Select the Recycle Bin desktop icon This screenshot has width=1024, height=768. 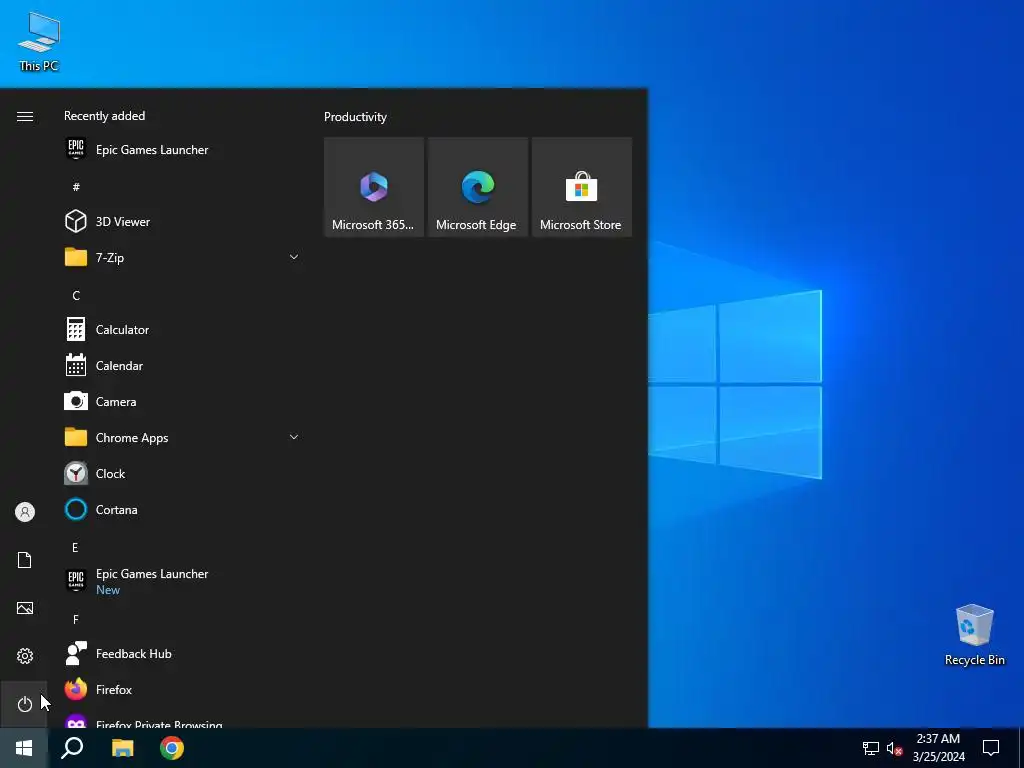[974, 635]
